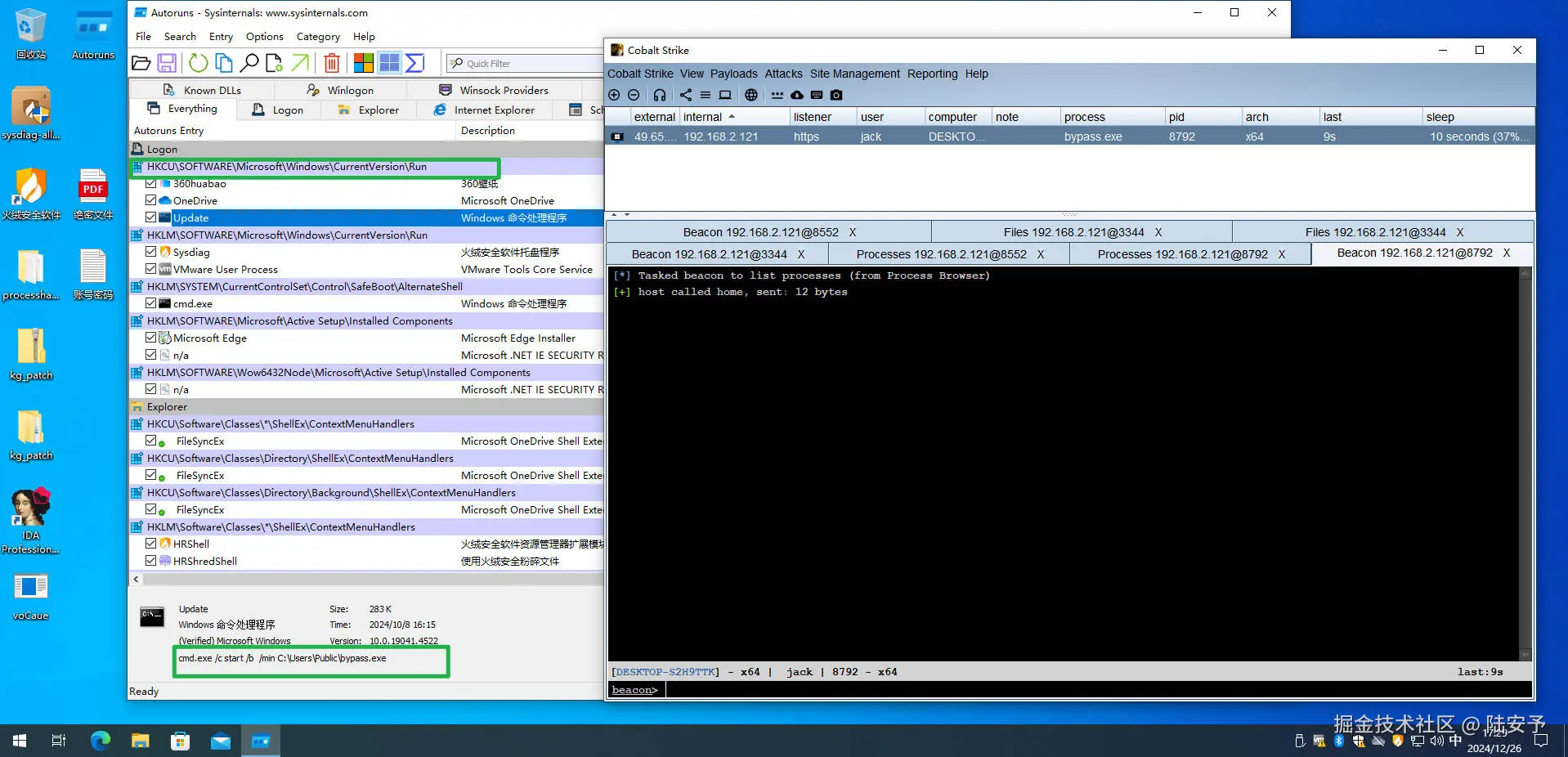Close the Beacon 192.168.2.121@8552 tab
1568x757 pixels.
(x=853, y=232)
